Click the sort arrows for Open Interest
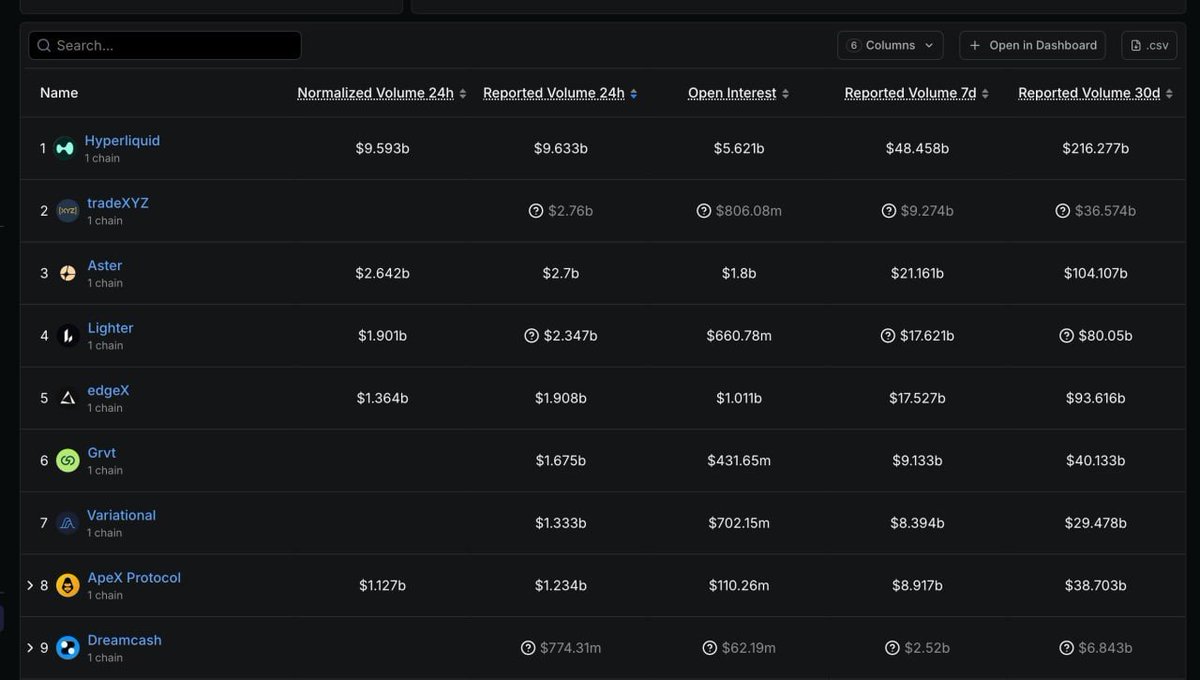Image resolution: width=1200 pixels, height=680 pixels. (786, 94)
